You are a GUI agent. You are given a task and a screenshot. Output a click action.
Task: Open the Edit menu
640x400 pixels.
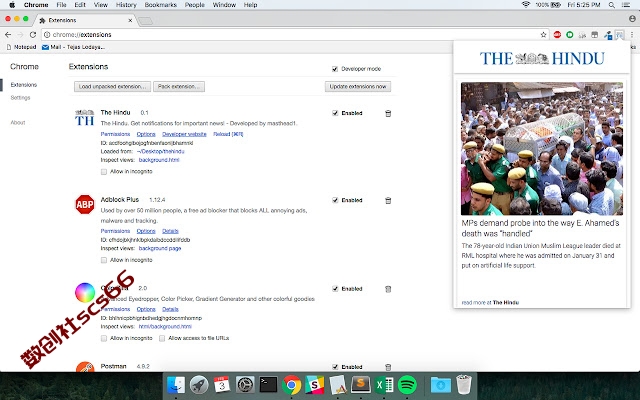click(x=80, y=5)
